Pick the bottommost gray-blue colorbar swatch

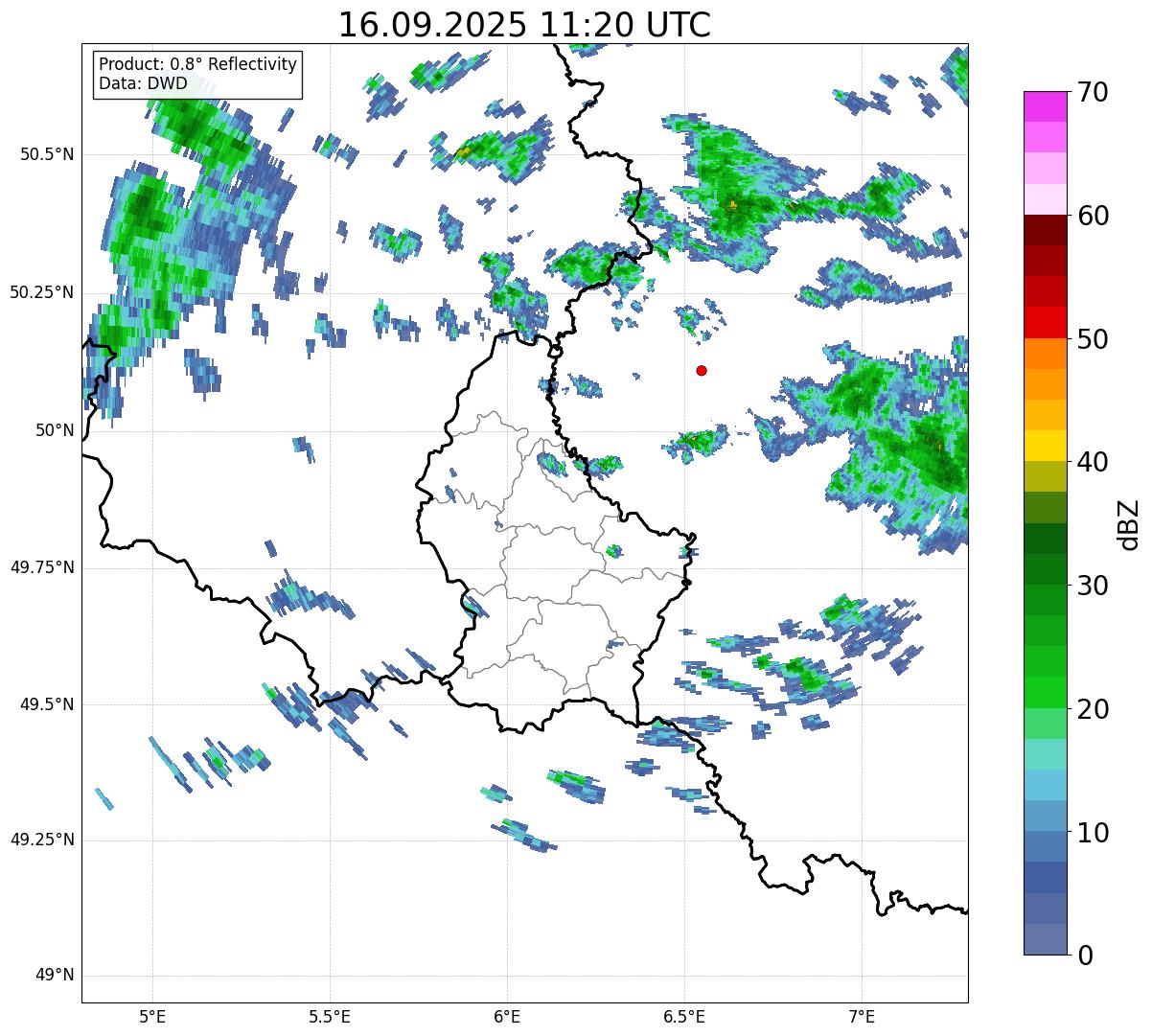click(x=1046, y=939)
